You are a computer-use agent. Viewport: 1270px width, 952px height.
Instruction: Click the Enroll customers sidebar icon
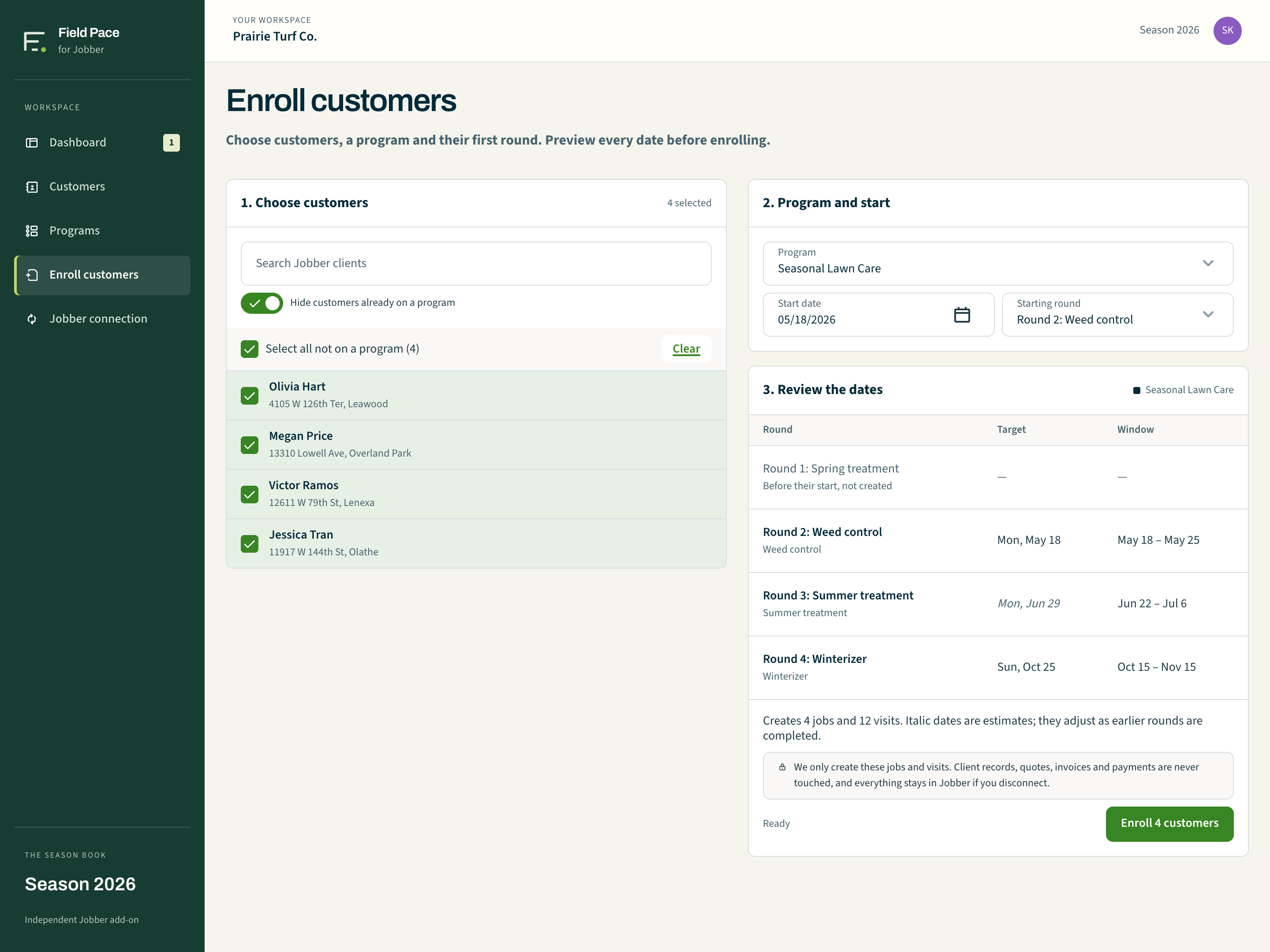coord(32,275)
